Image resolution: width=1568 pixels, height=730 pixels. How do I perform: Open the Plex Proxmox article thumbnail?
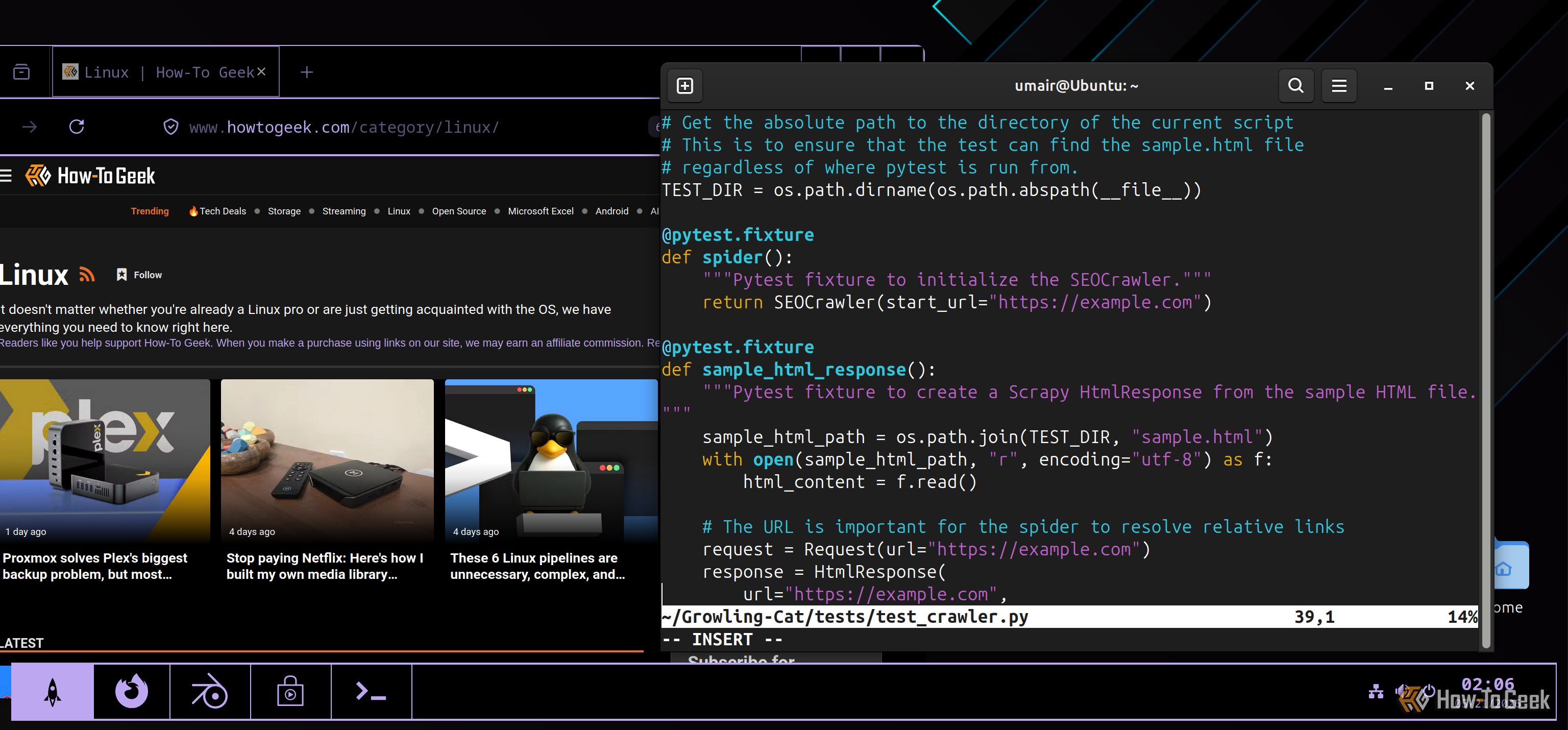click(105, 461)
